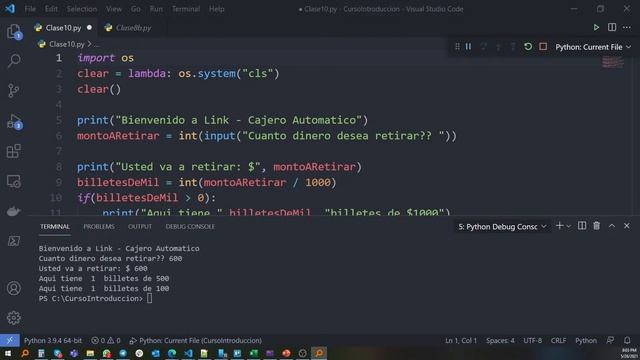640x360 pixels.
Task: Open the Run and Debug view
Action: point(14,121)
